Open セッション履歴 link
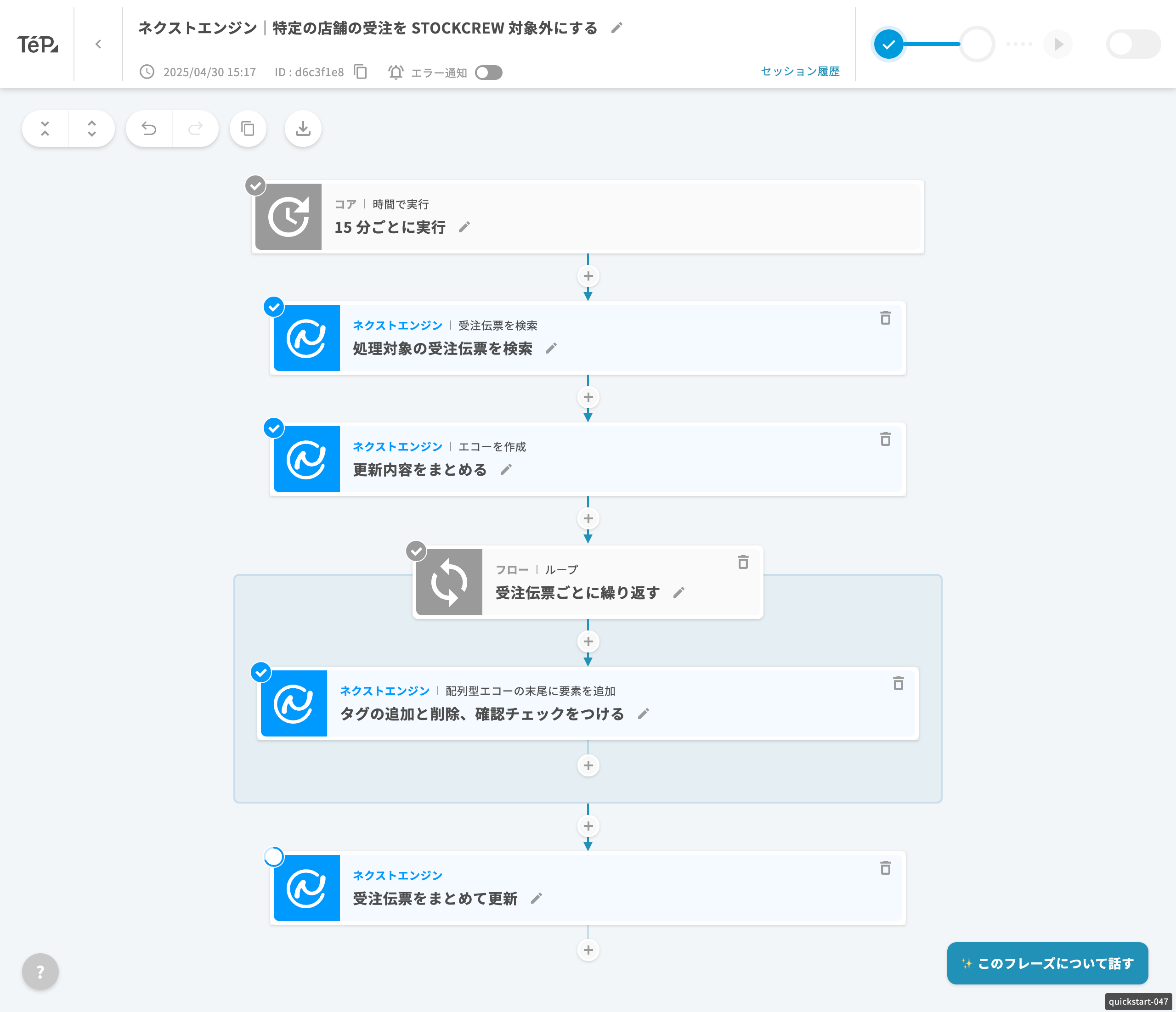Screen dimensions: 1176x1012 tap(800, 72)
